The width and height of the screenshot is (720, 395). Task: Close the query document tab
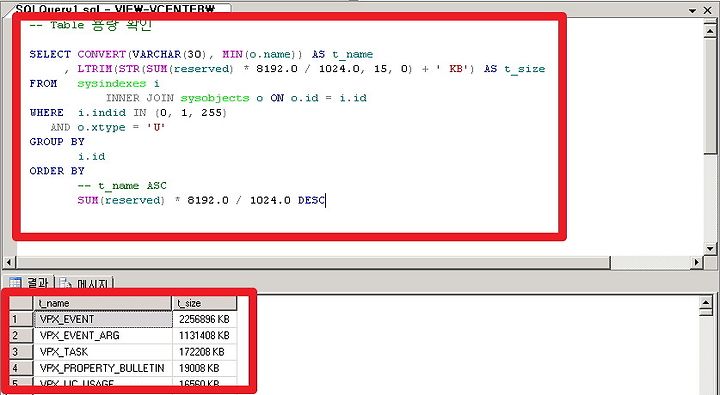708,10
